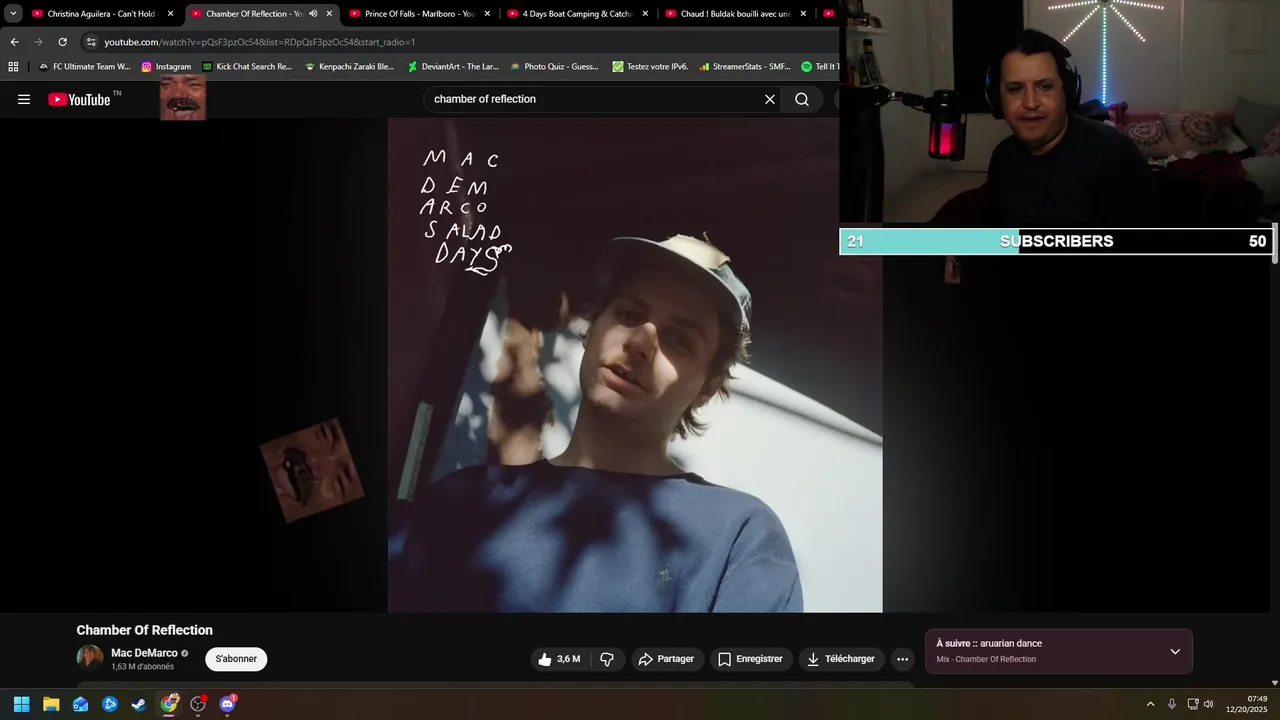1280x720 pixels.
Task: Click the browser address bar URL
Action: (x=260, y=42)
